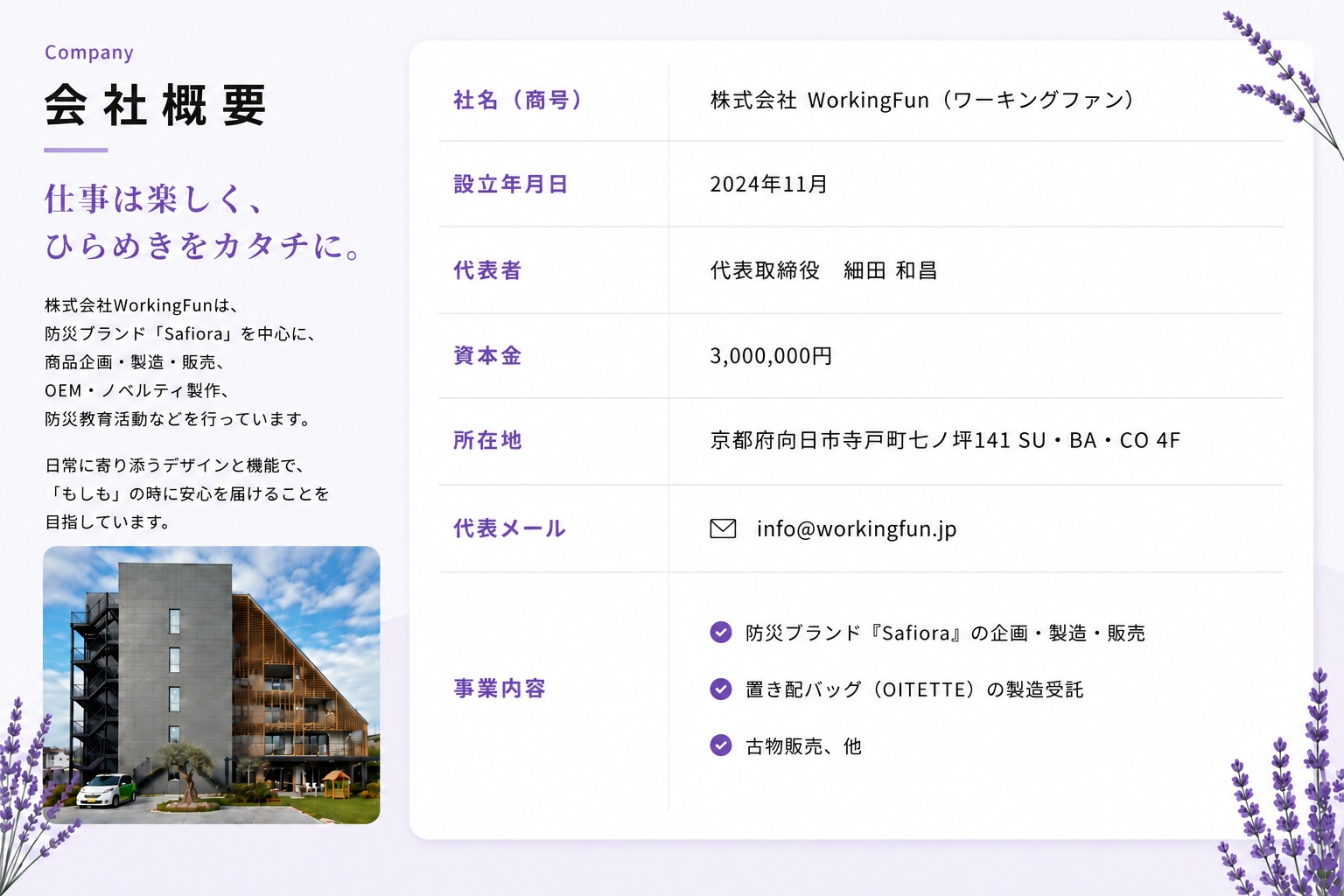Screen dimensions: 1344x896
Task: Click line 防災ブランド「Safiora」を中心に、
Action: tap(180, 333)
